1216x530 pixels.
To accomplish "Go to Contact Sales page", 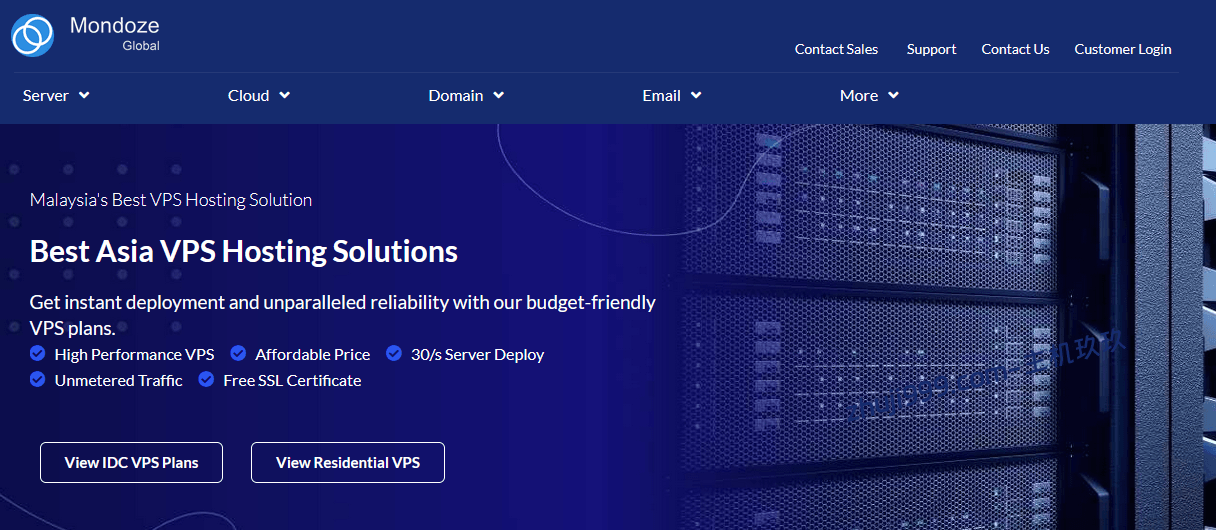I will 836,49.
